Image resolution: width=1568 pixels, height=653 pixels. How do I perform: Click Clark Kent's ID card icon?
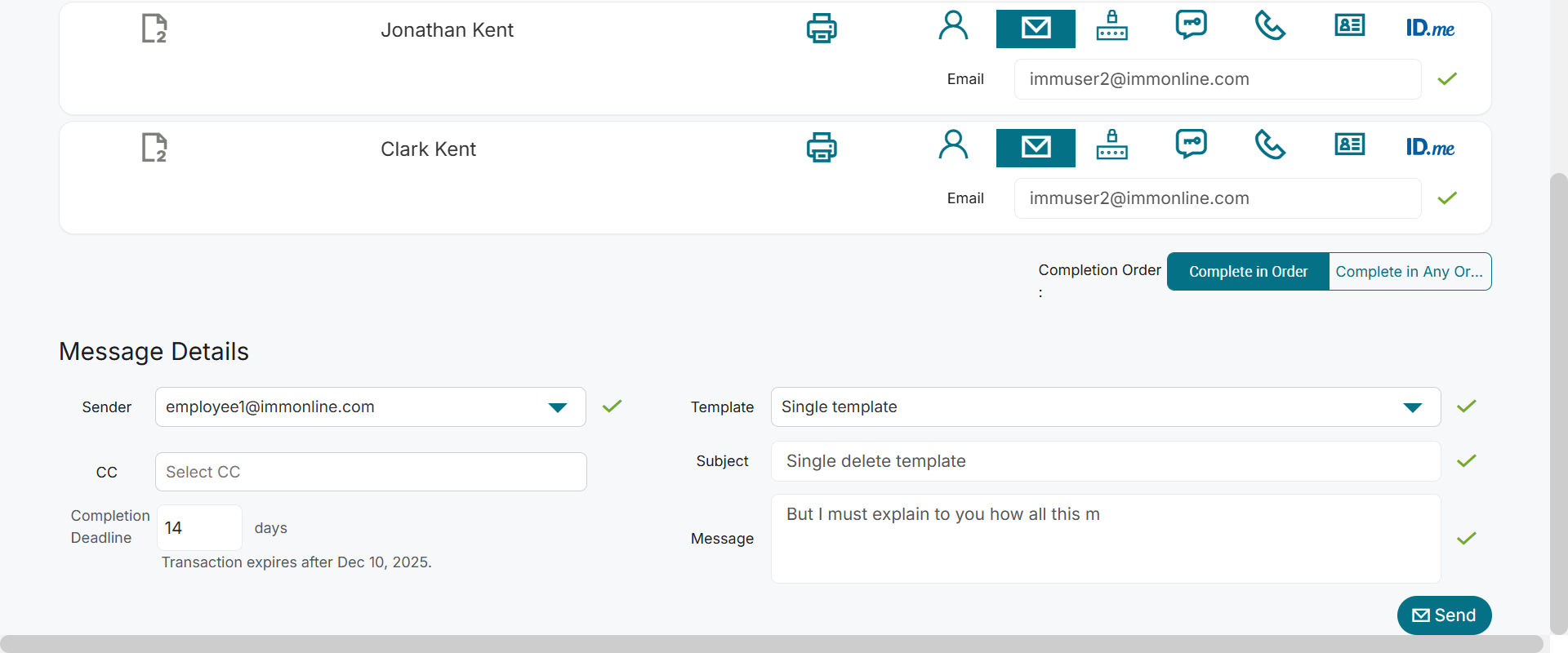pos(1349,145)
